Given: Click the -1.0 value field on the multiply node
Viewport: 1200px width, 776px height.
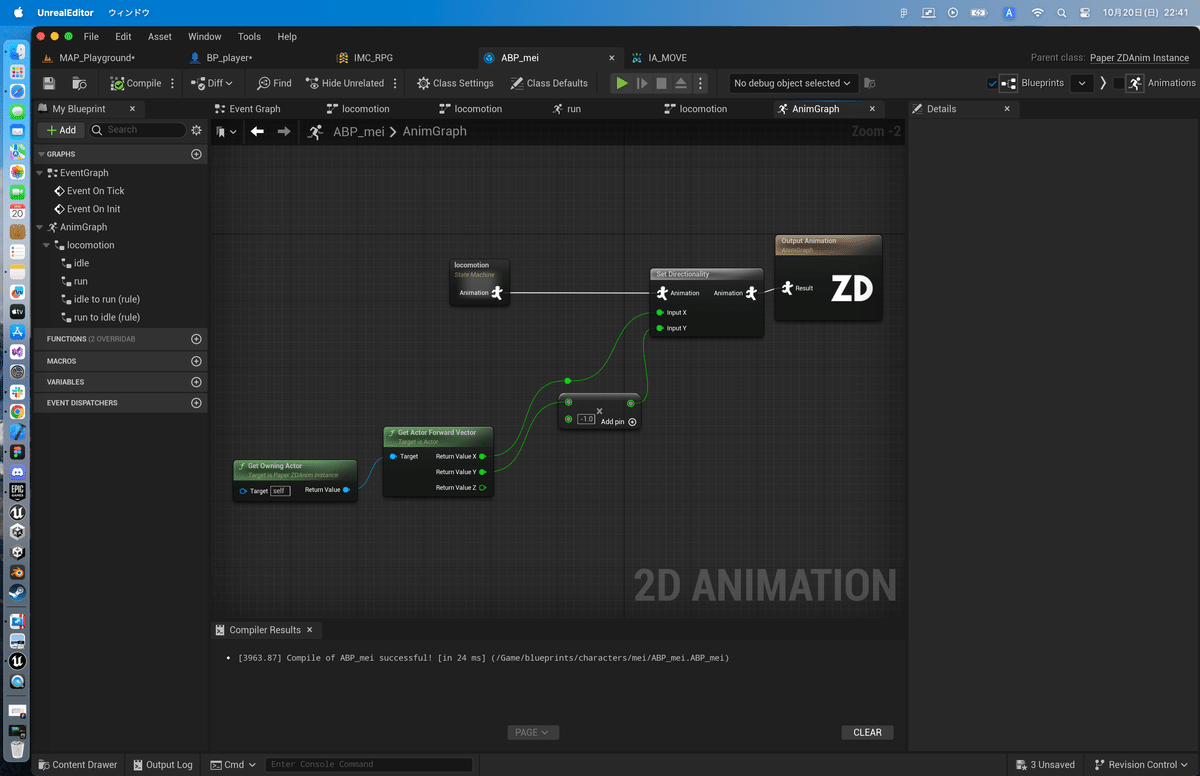Looking at the screenshot, I should pyautogui.click(x=586, y=421).
